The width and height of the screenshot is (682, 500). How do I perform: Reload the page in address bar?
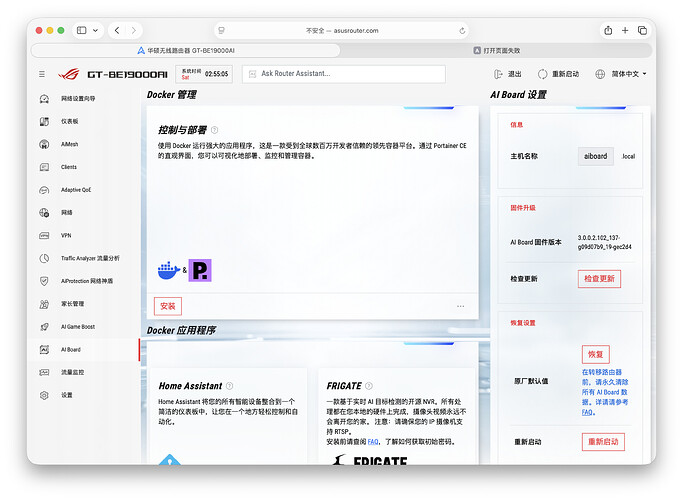click(462, 30)
